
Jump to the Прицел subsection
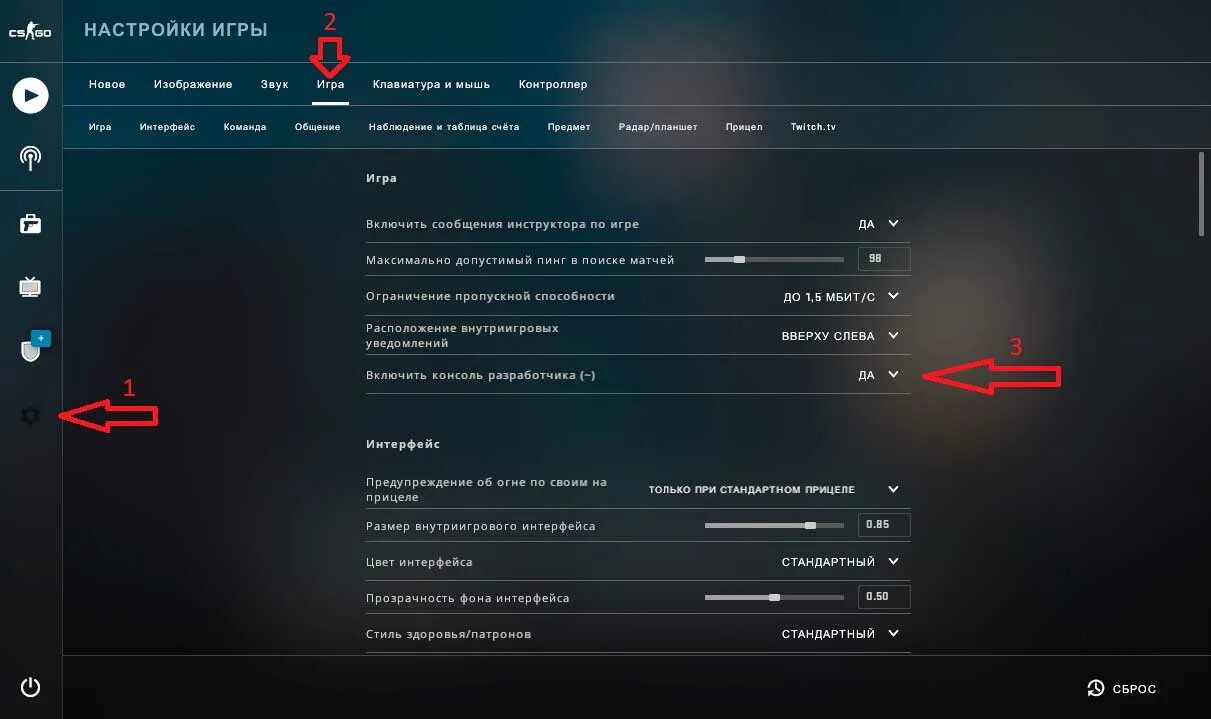744,127
